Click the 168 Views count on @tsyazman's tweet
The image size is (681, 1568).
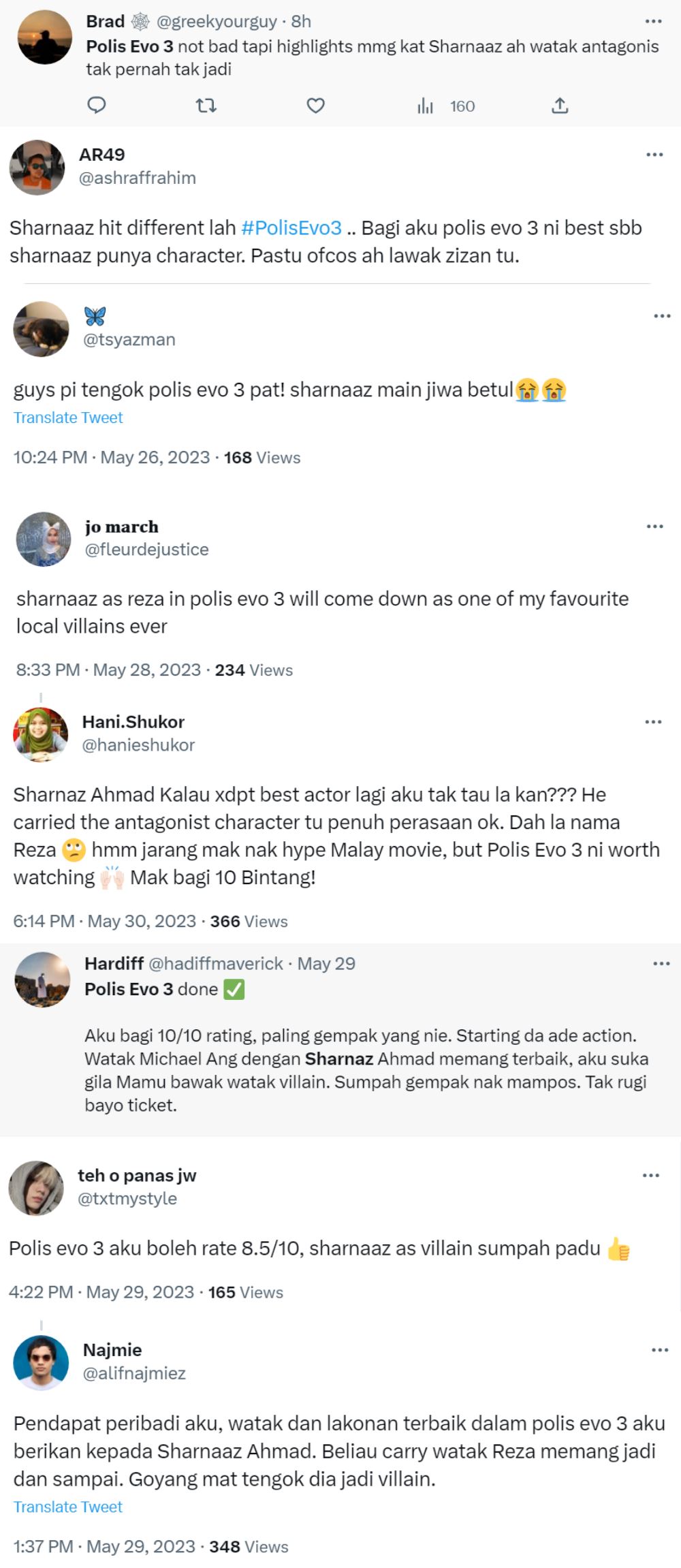click(x=263, y=458)
